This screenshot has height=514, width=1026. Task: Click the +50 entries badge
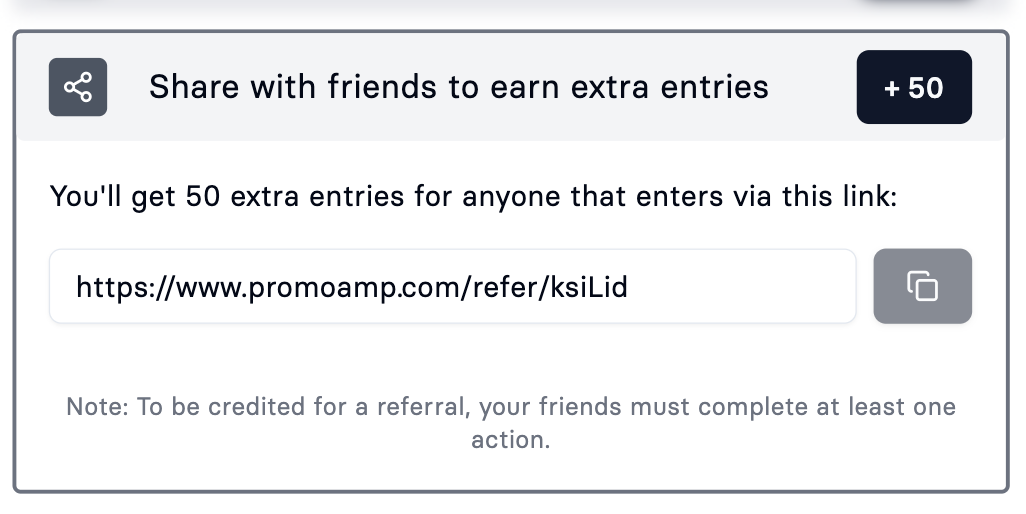914,87
